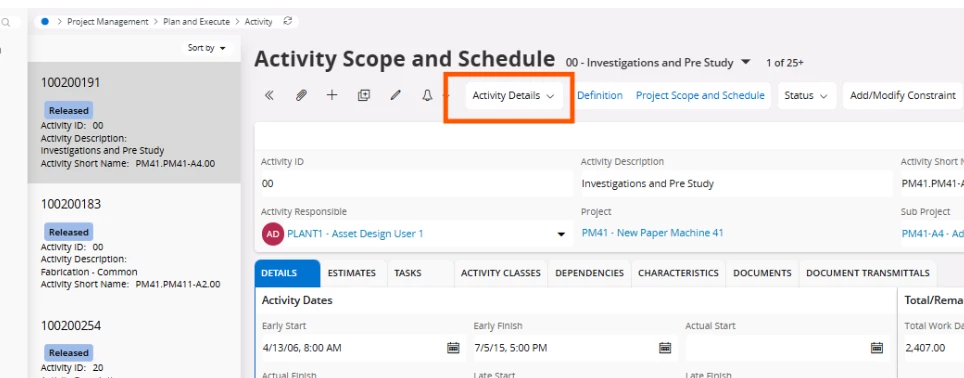
Task: Collapse the record list panel chevron icon
Action: [x=269, y=95]
